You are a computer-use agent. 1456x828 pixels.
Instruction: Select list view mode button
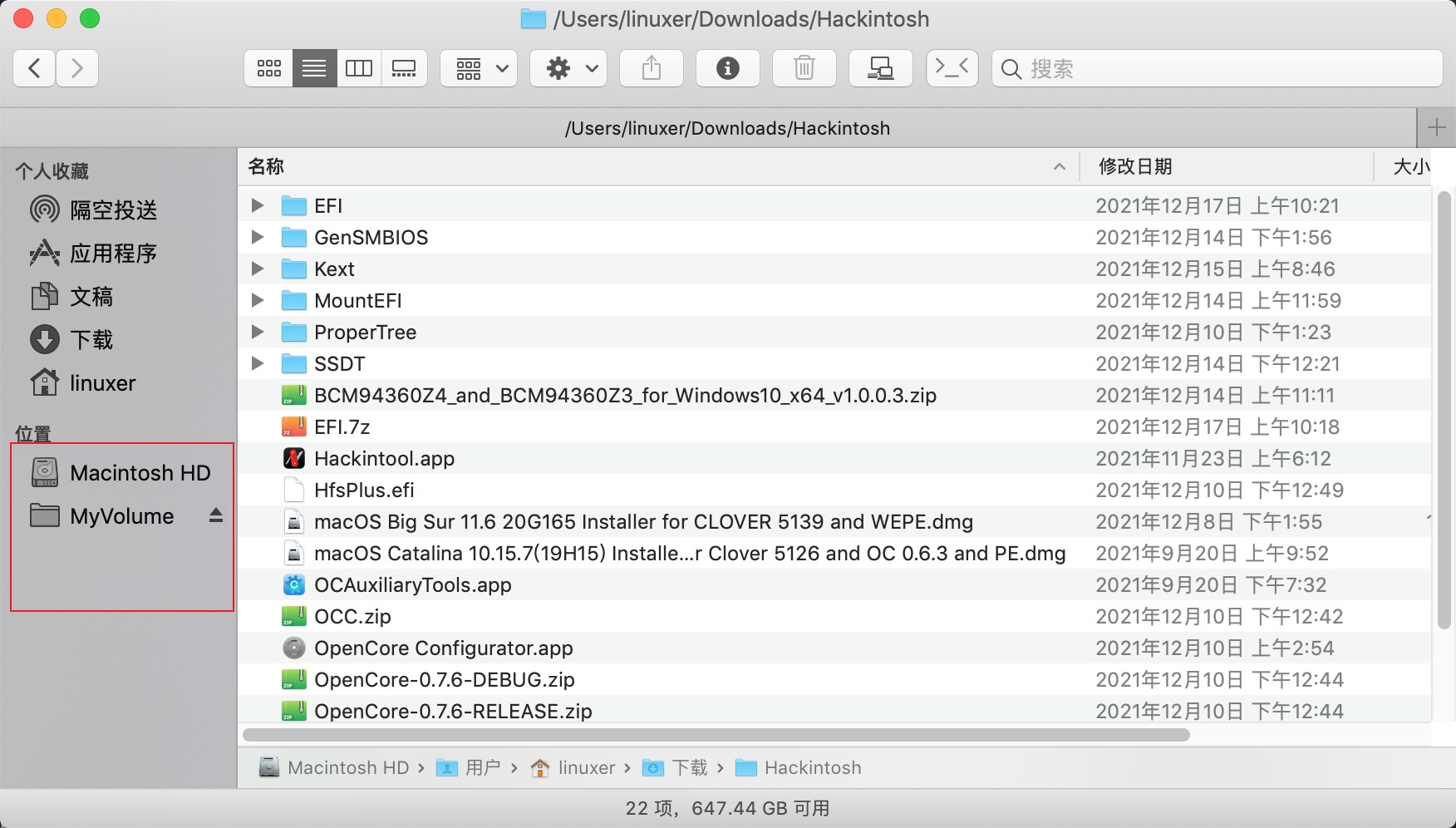pyautogui.click(x=314, y=68)
